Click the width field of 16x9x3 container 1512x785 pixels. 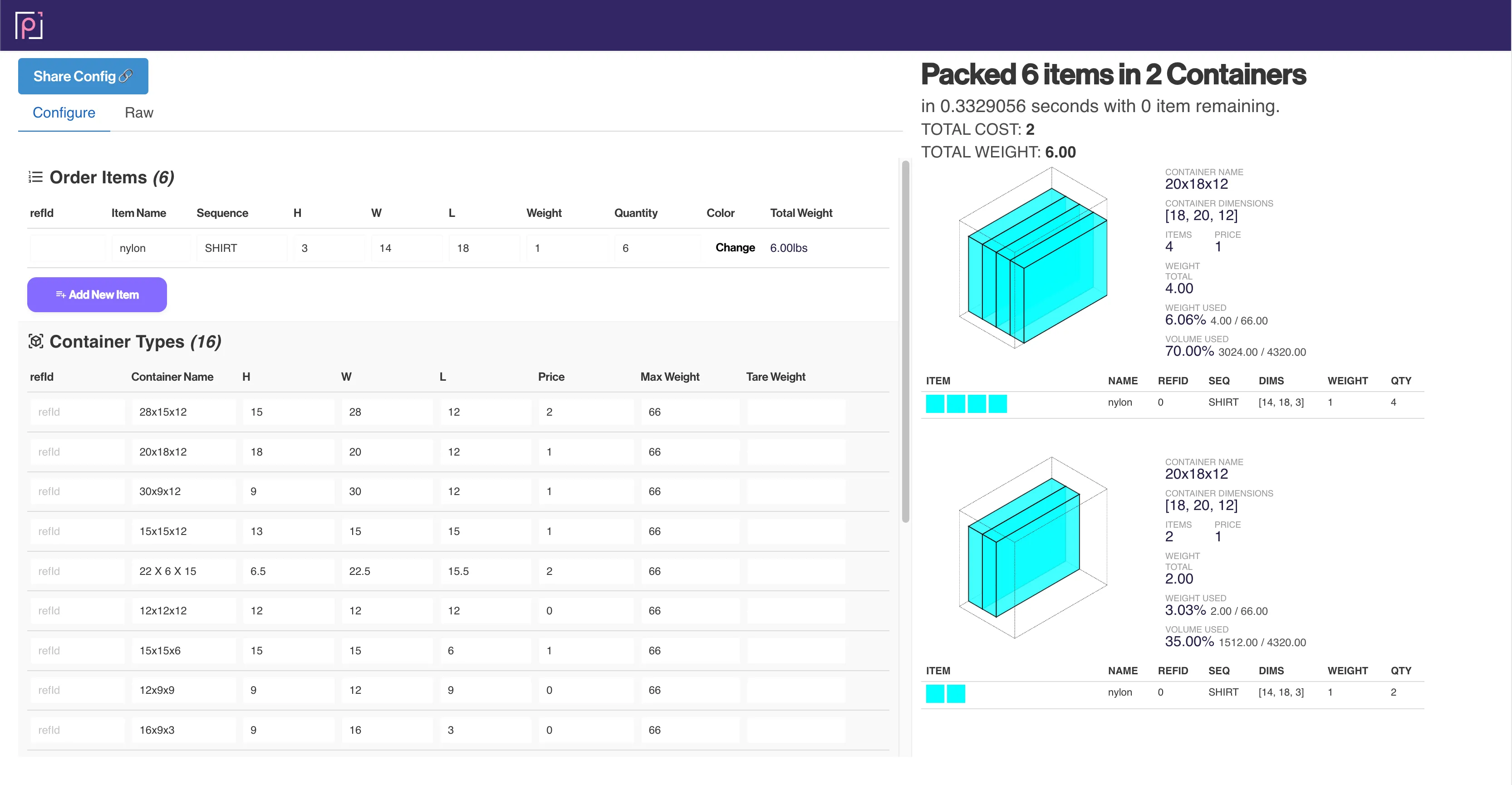387,730
